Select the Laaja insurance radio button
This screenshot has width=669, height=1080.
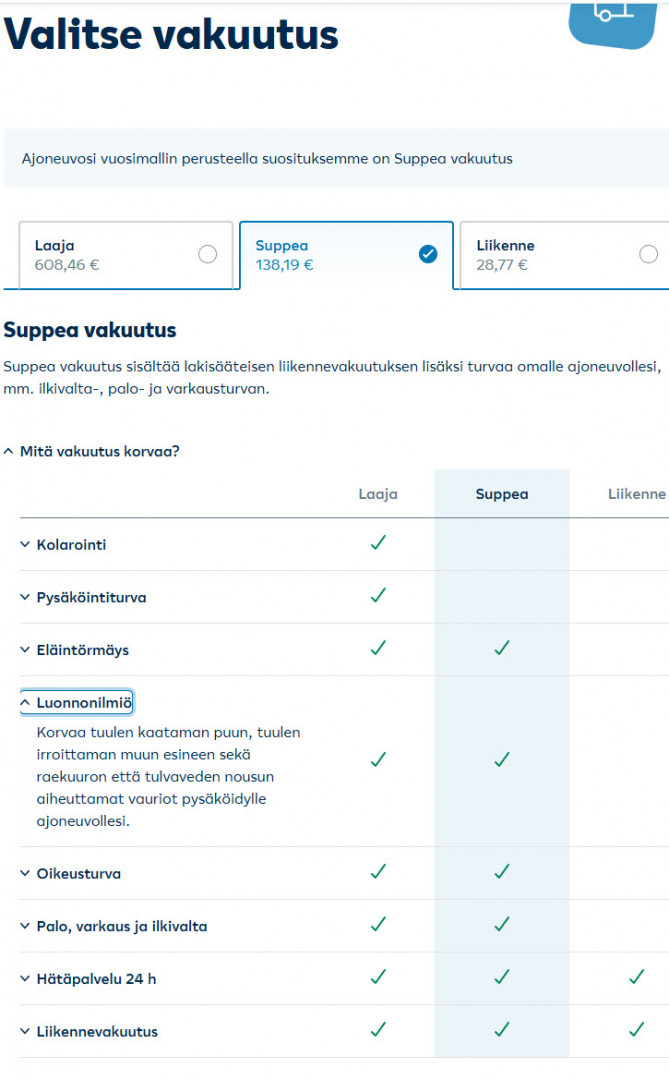[x=207, y=254]
